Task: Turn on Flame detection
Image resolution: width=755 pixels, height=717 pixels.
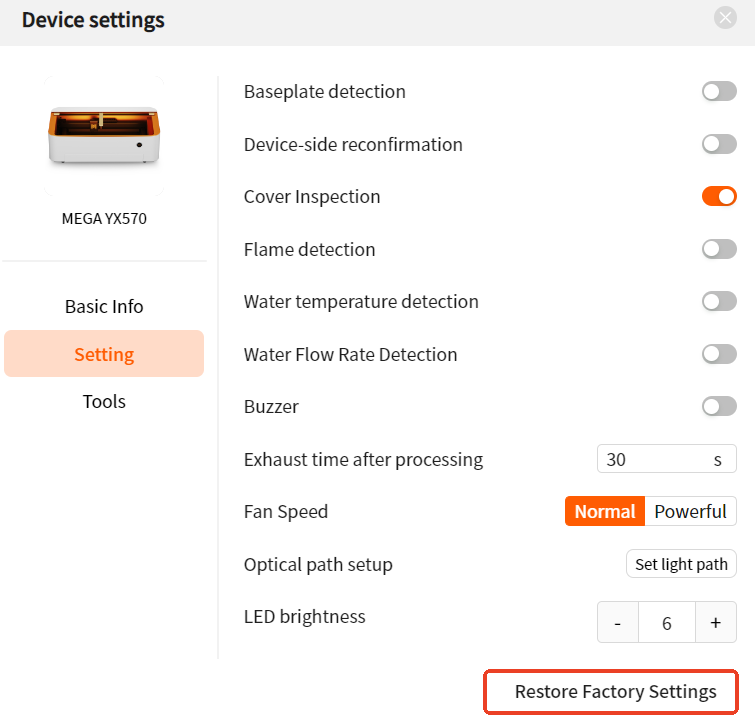Action: (719, 249)
